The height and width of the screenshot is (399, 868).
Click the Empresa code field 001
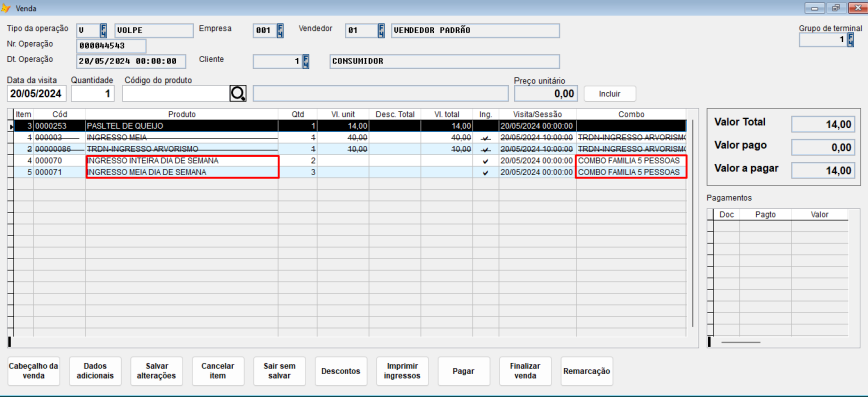(265, 30)
